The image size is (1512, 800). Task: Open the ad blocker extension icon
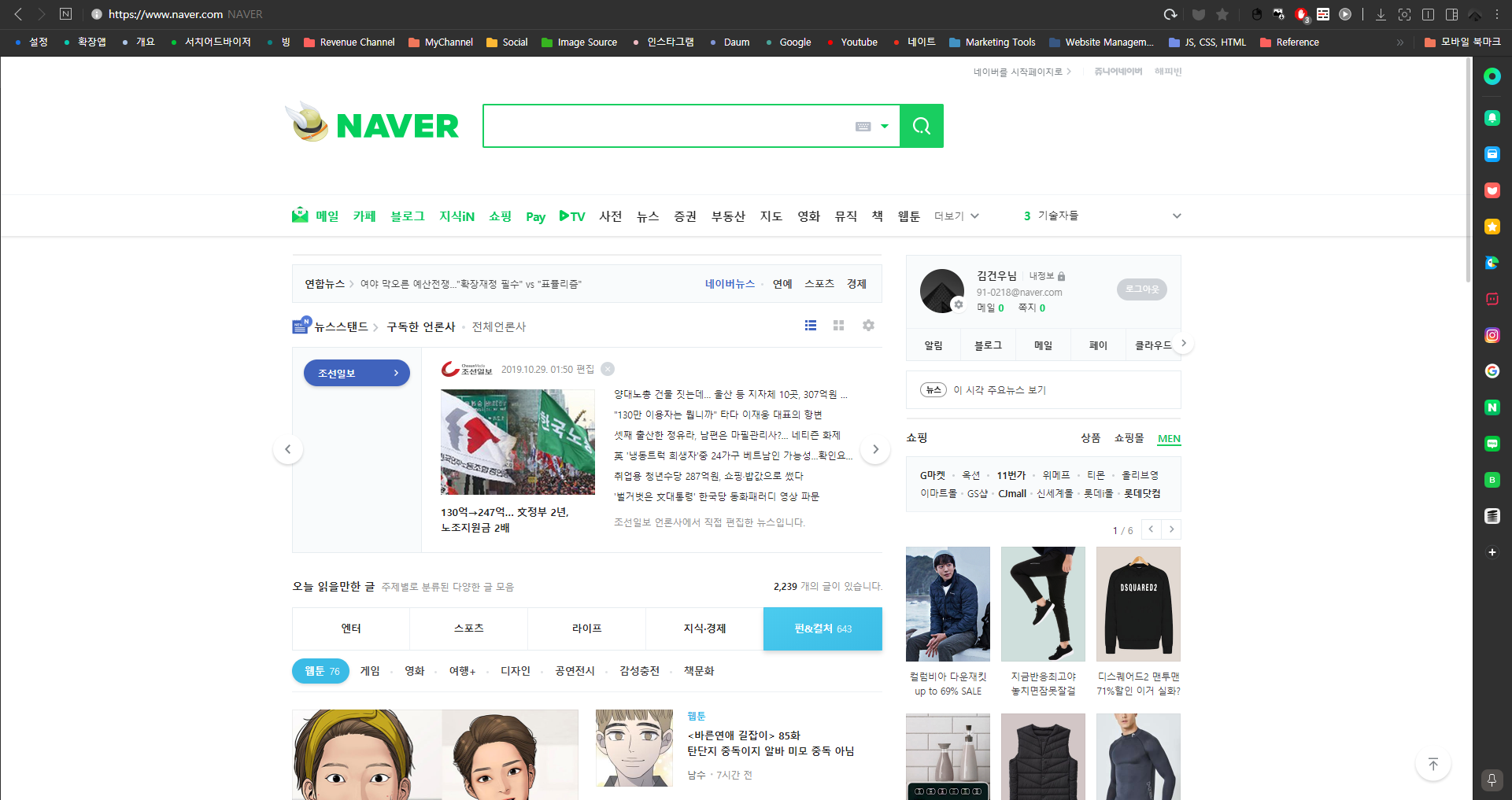tap(1301, 14)
